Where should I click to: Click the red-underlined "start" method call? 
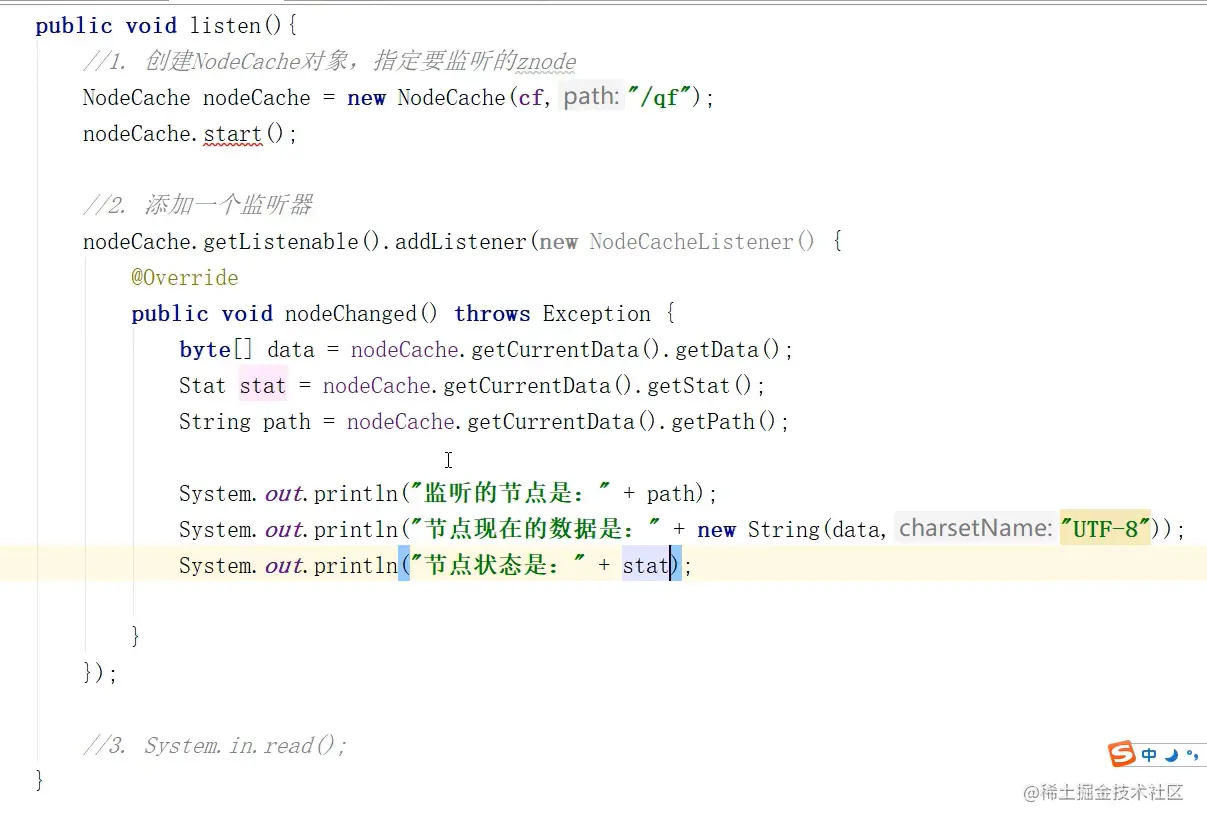[x=233, y=134]
